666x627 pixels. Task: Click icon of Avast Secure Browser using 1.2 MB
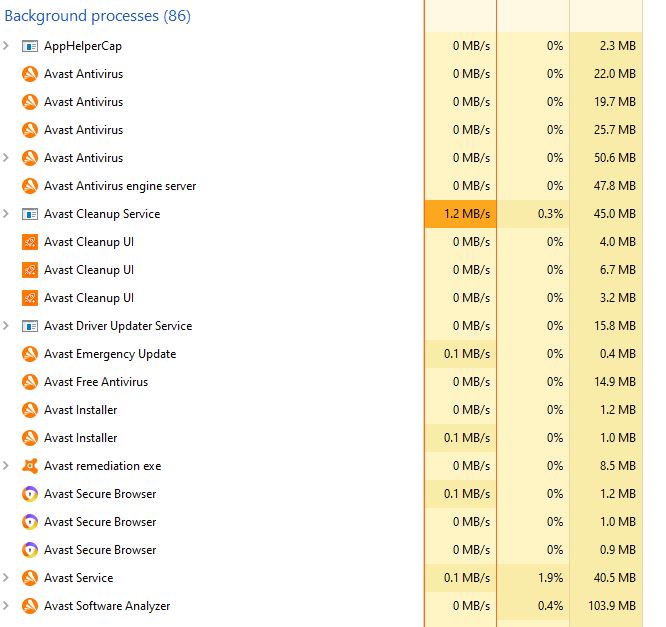[x=30, y=494]
